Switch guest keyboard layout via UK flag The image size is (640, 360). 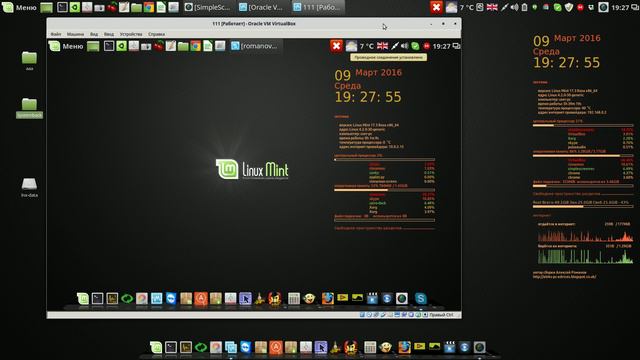tap(382, 46)
